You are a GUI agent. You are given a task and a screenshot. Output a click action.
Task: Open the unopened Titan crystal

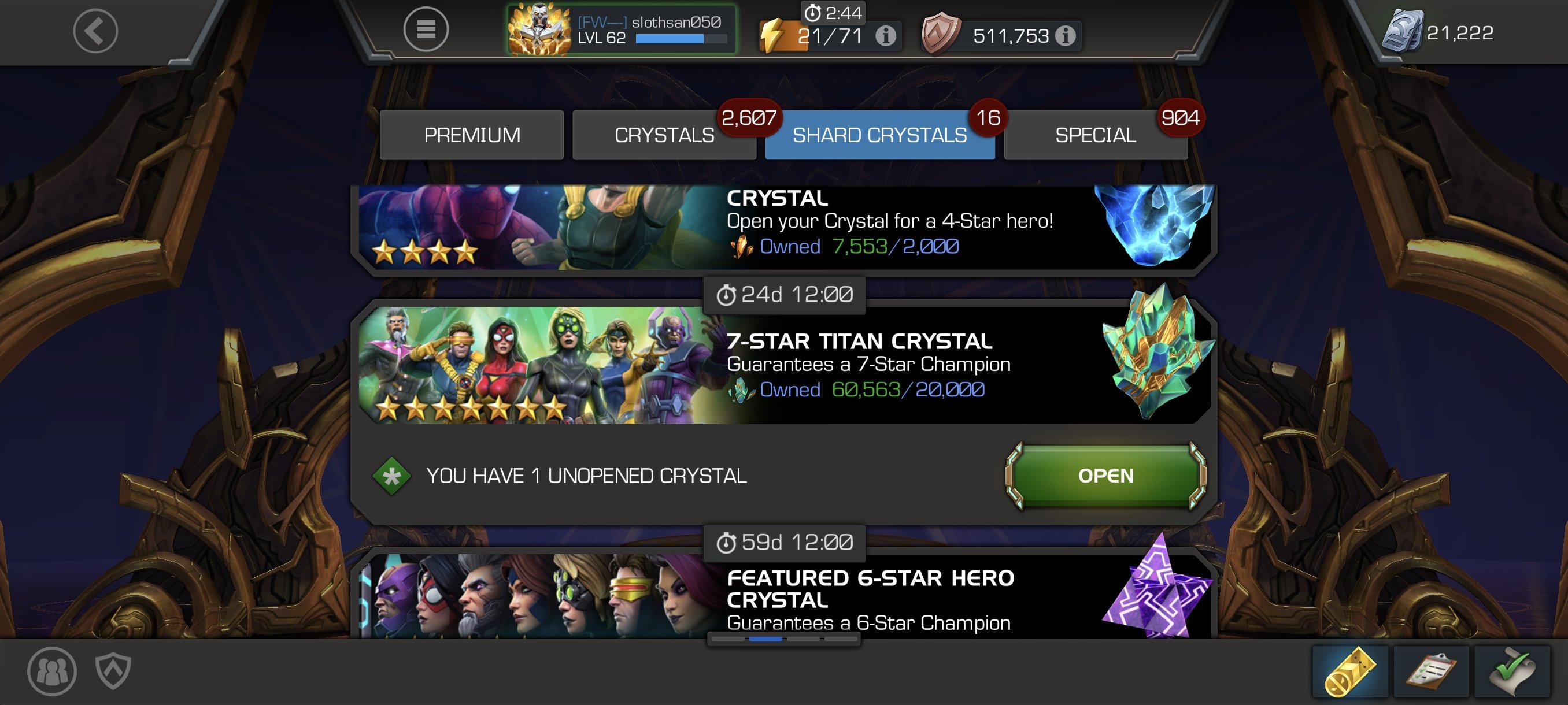point(1105,475)
